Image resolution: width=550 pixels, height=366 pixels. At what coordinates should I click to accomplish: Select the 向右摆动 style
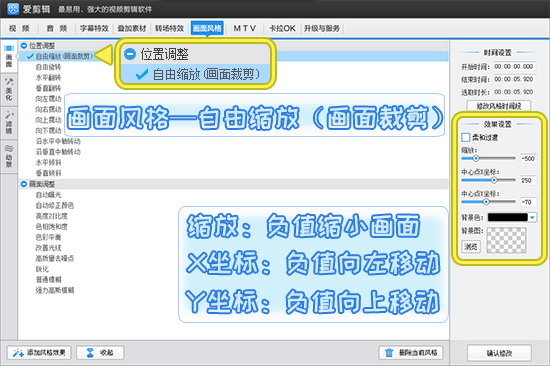point(48,109)
